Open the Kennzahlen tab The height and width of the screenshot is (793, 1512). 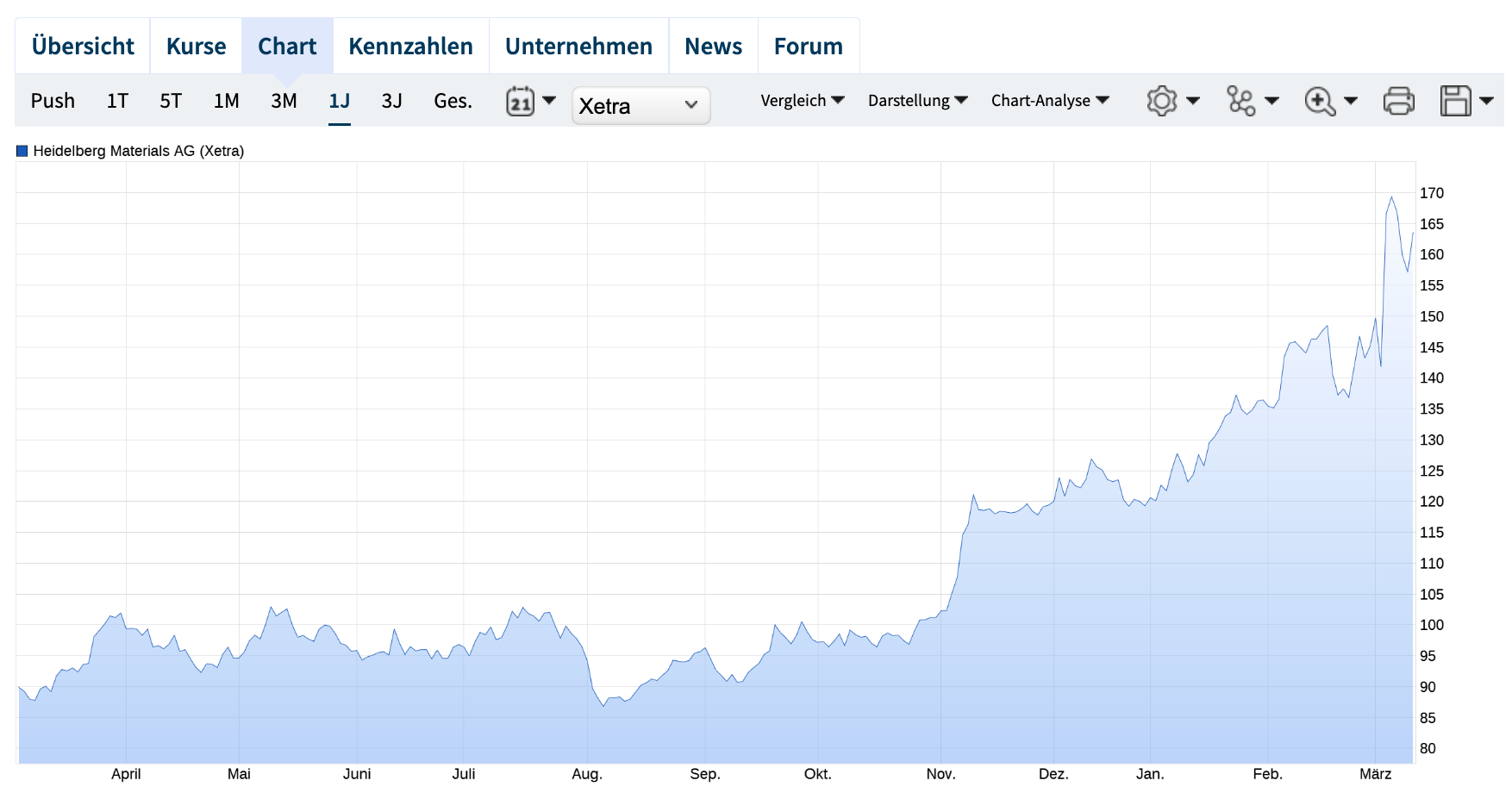click(410, 47)
